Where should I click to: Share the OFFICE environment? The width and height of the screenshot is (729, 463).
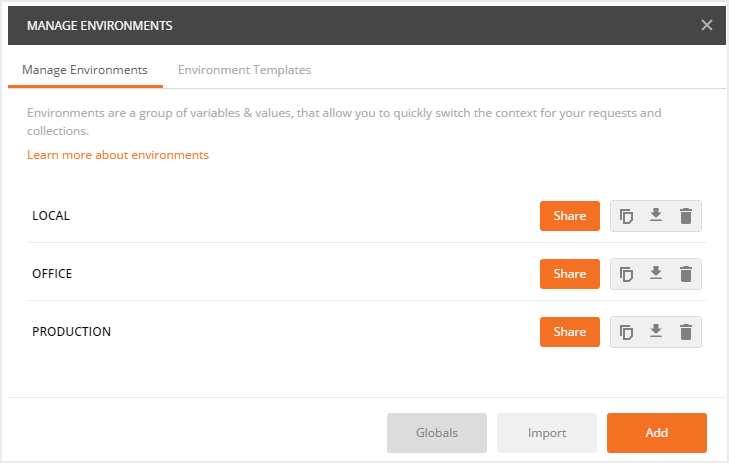[x=570, y=274]
